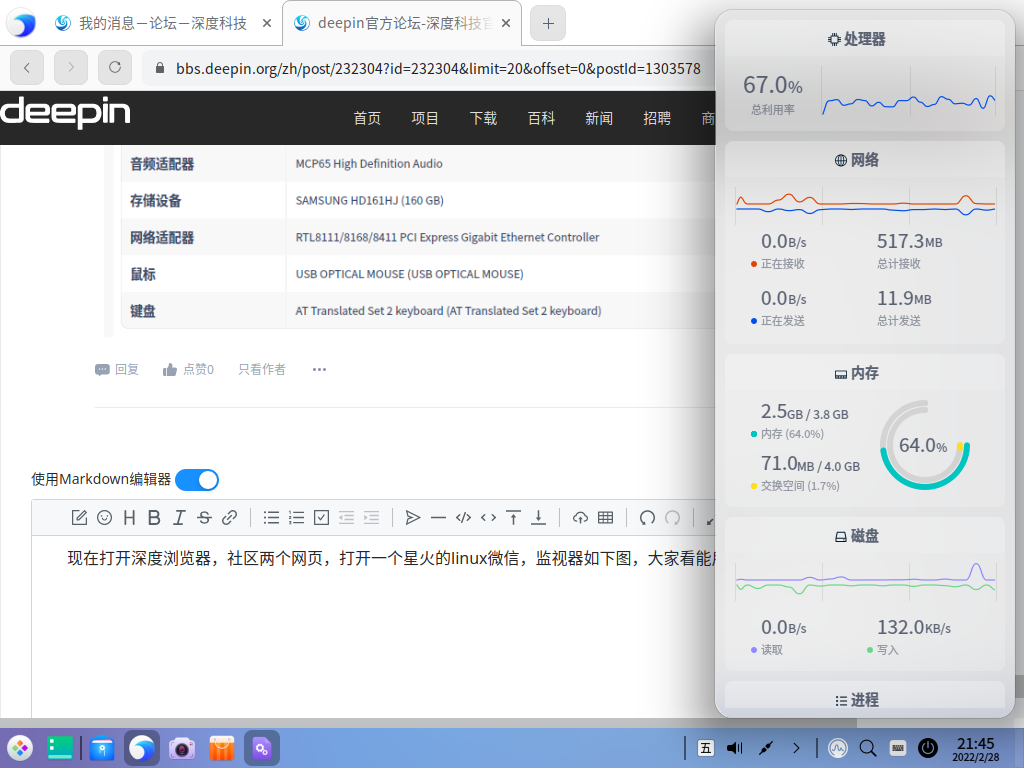Click the 回复 reply link
Viewport: 1024px width, 768px height.
coord(117,369)
